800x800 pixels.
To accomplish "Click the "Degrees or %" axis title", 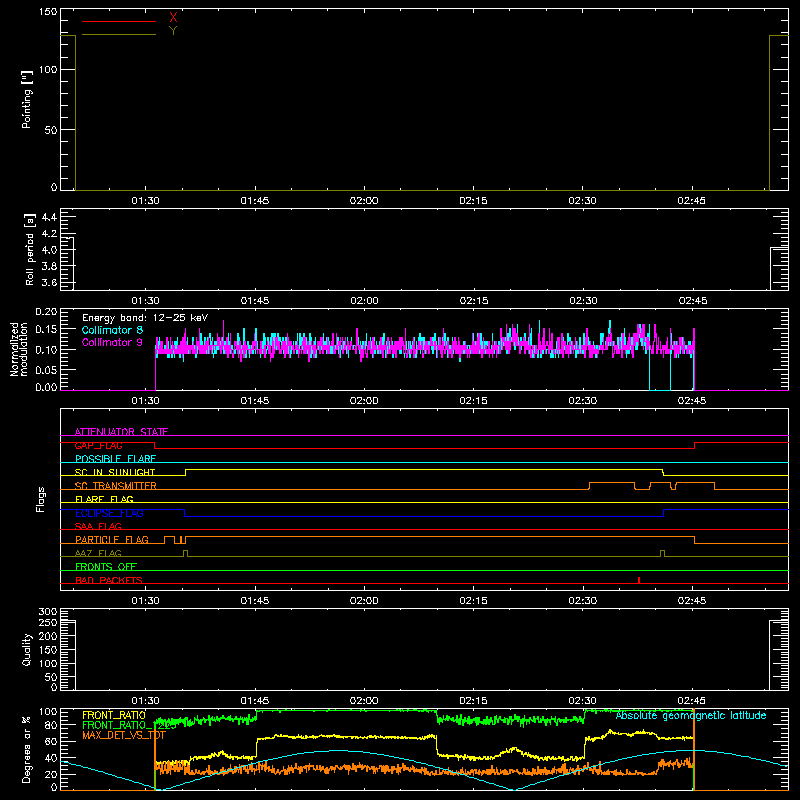I will pyautogui.click(x=27, y=749).
